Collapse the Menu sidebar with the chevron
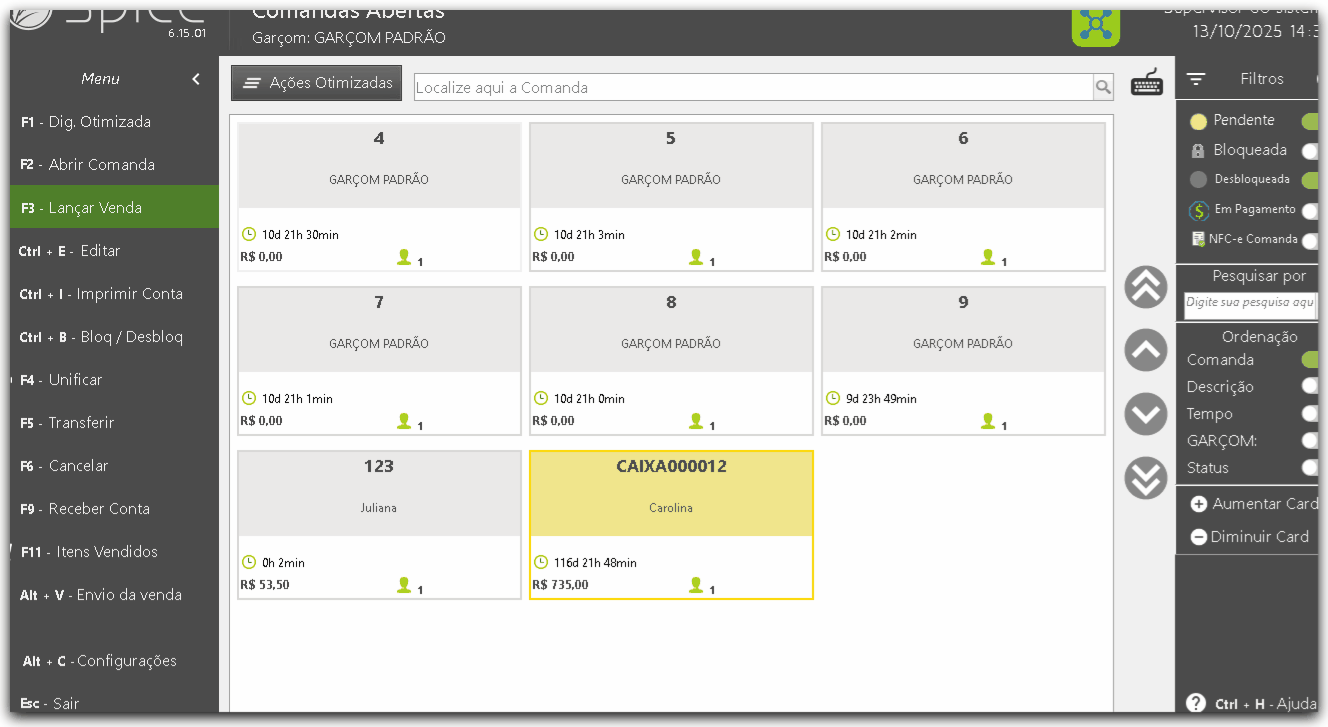This screenshot has width=1328, height=727. click(x=196, y=79)
